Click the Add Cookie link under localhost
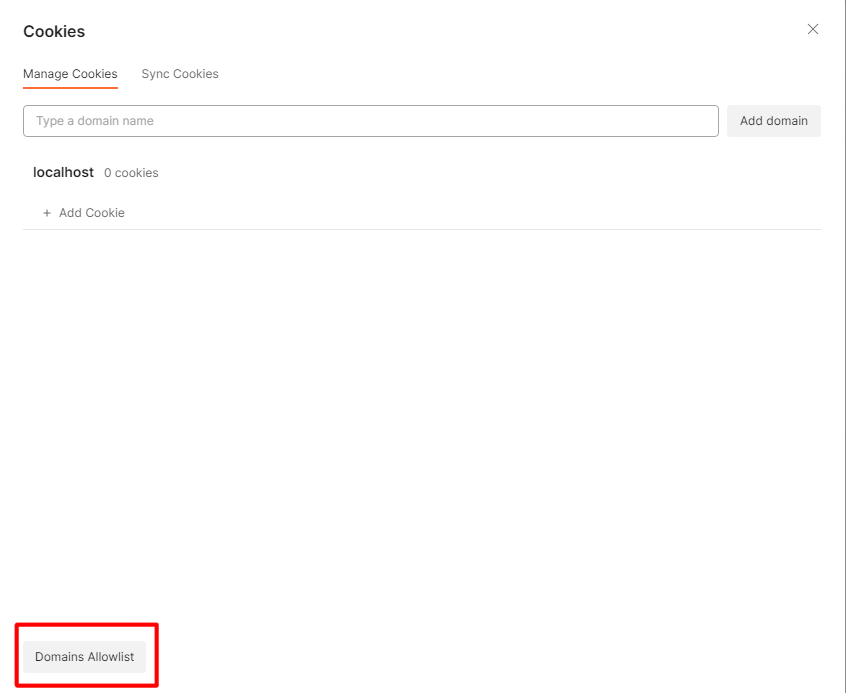 tap(91, 213)
